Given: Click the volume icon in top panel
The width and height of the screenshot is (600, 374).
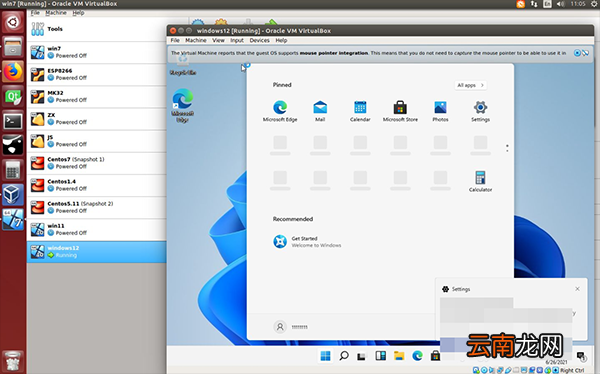Looking at the screenshot, I should coord(561,4).
